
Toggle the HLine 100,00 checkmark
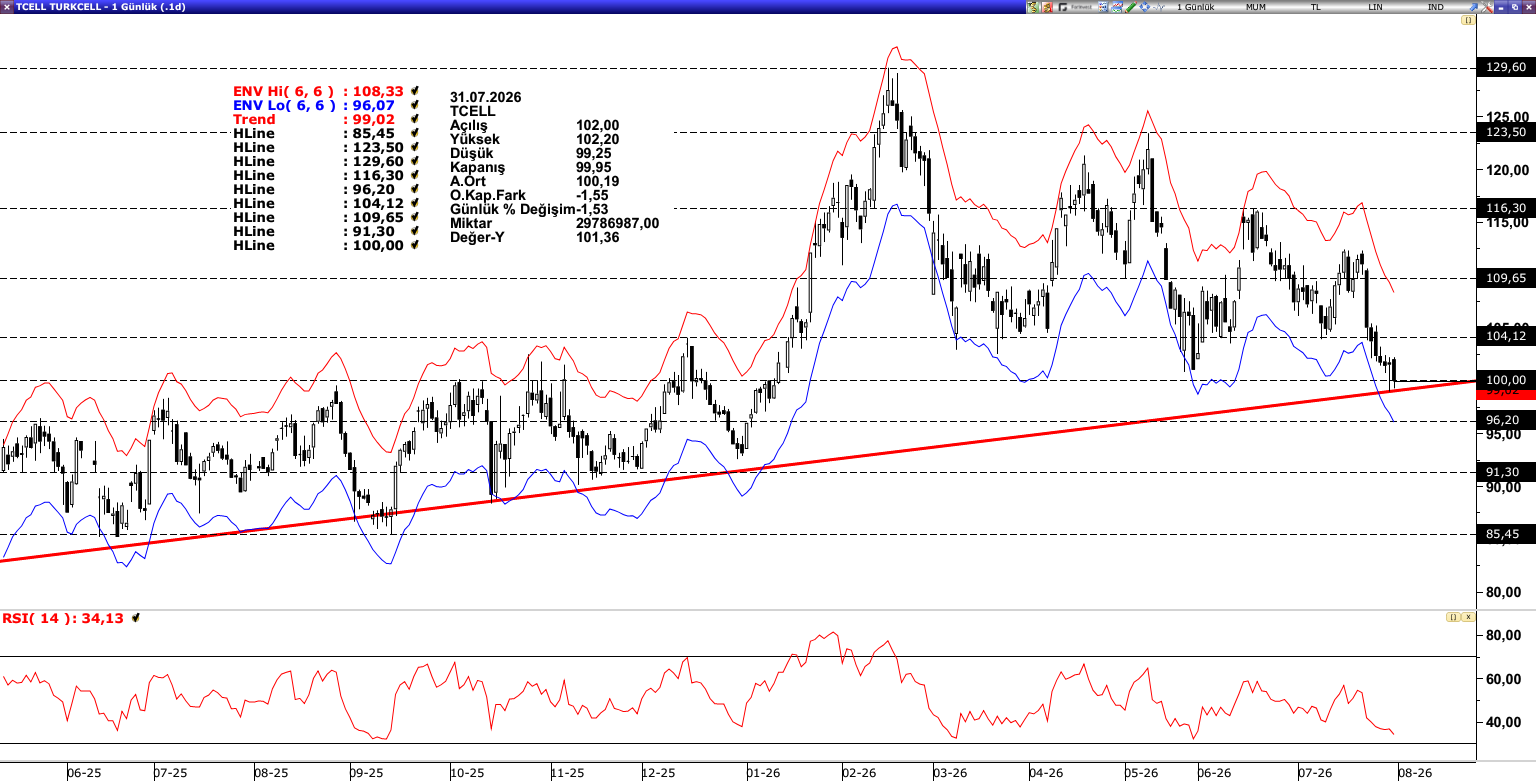tap(414, 245)
